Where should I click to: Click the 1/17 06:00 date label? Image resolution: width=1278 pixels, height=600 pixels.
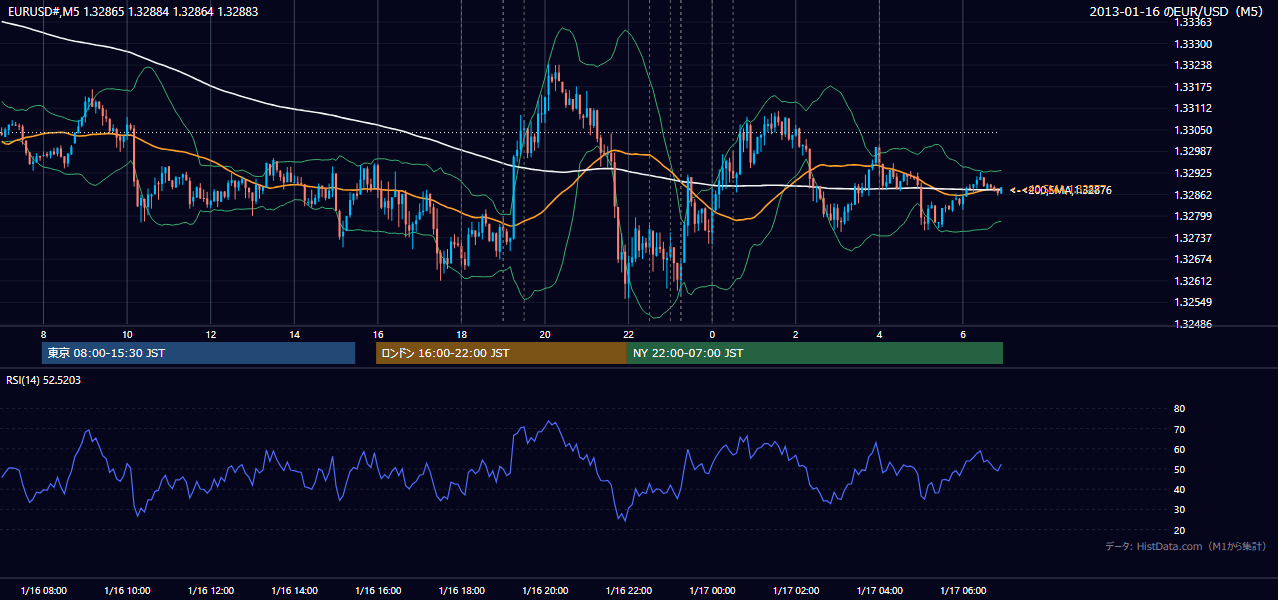pos(963,591)
